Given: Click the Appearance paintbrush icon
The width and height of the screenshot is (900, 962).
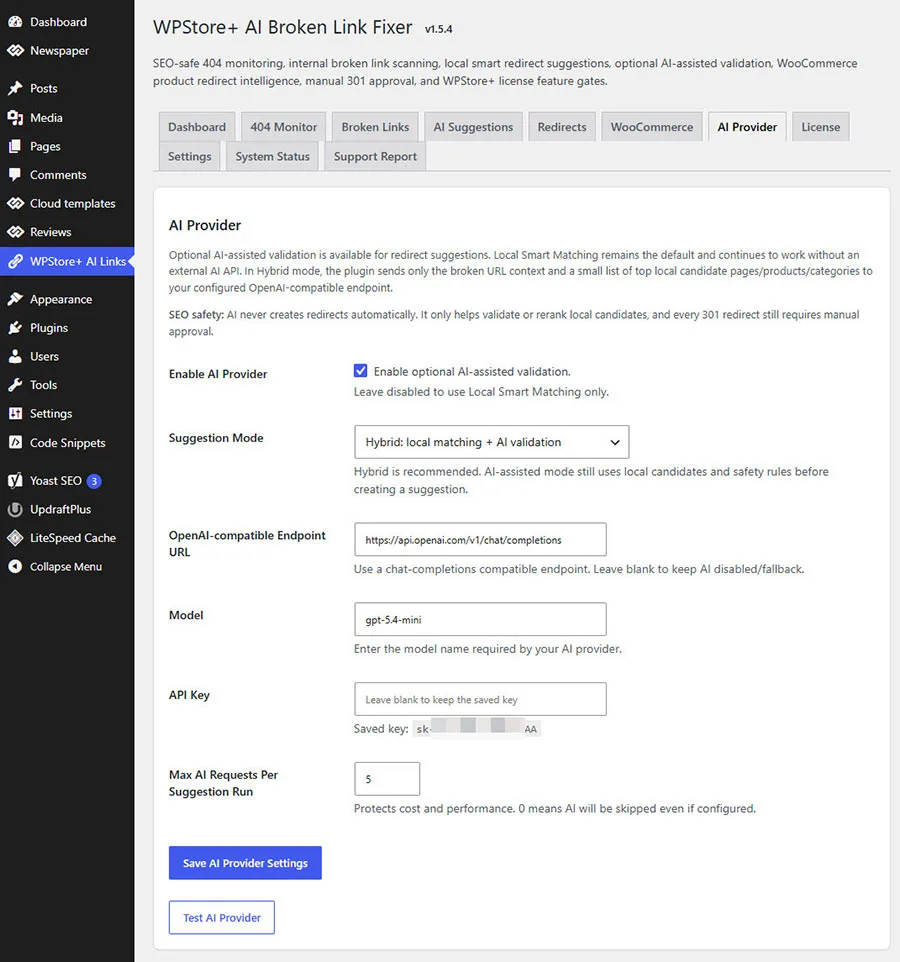Looking at the screenshot, I should pos(15,299).
